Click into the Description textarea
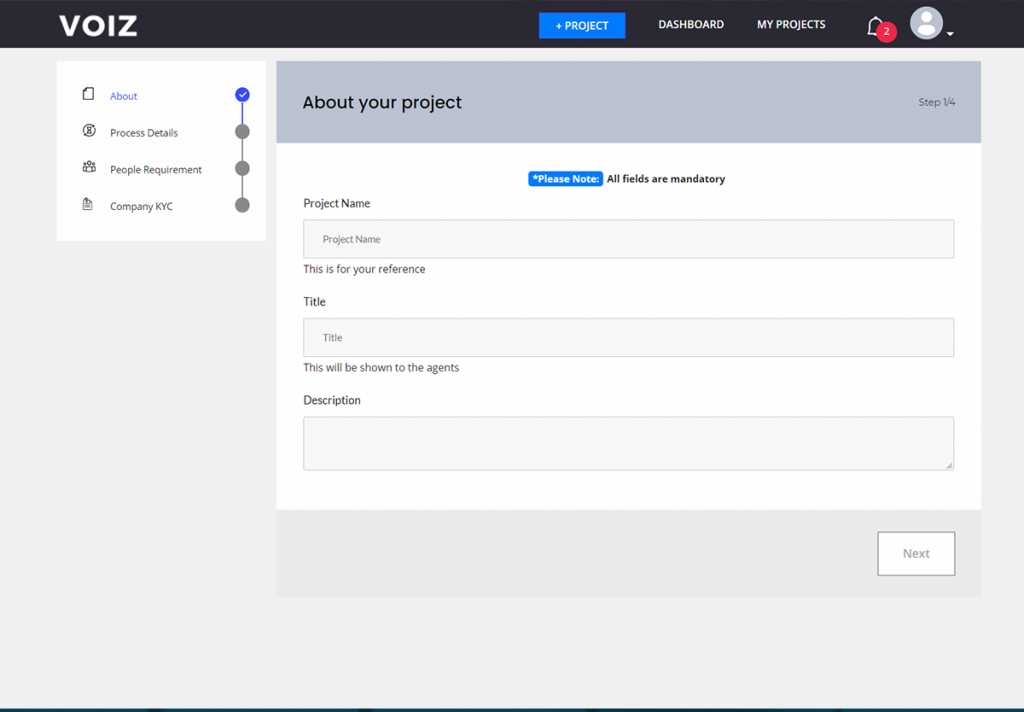1024x712 pixels. coord(628,444)
